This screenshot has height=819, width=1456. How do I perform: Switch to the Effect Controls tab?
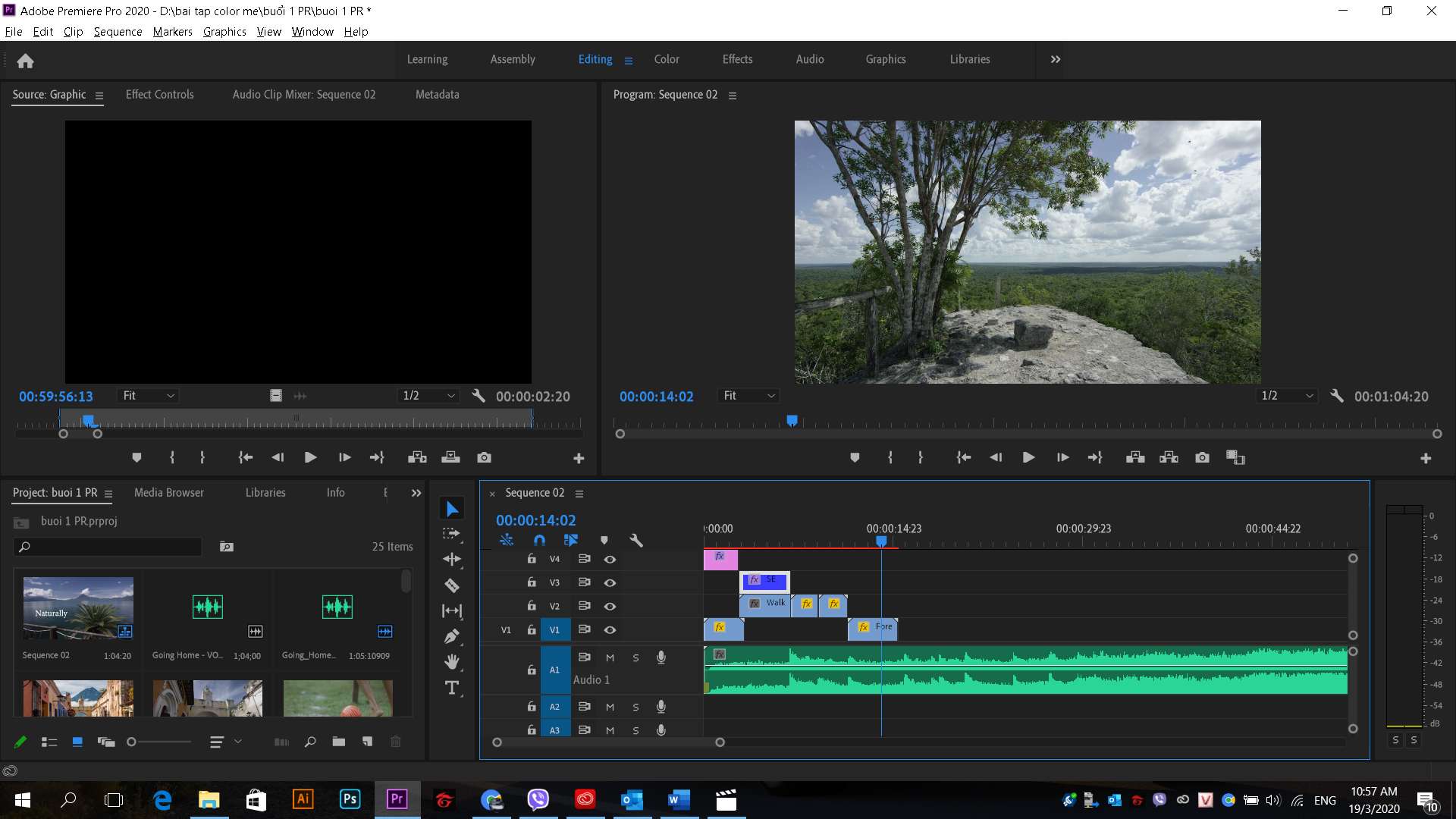coord(159,95)
